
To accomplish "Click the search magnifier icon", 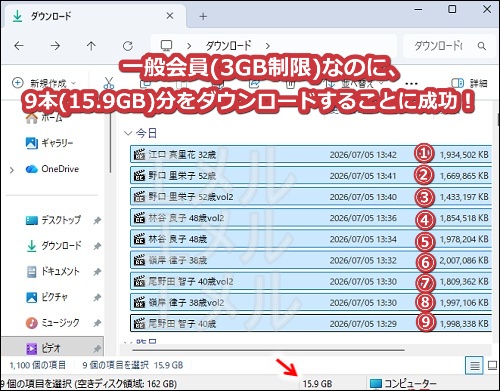I will [482, 46].
